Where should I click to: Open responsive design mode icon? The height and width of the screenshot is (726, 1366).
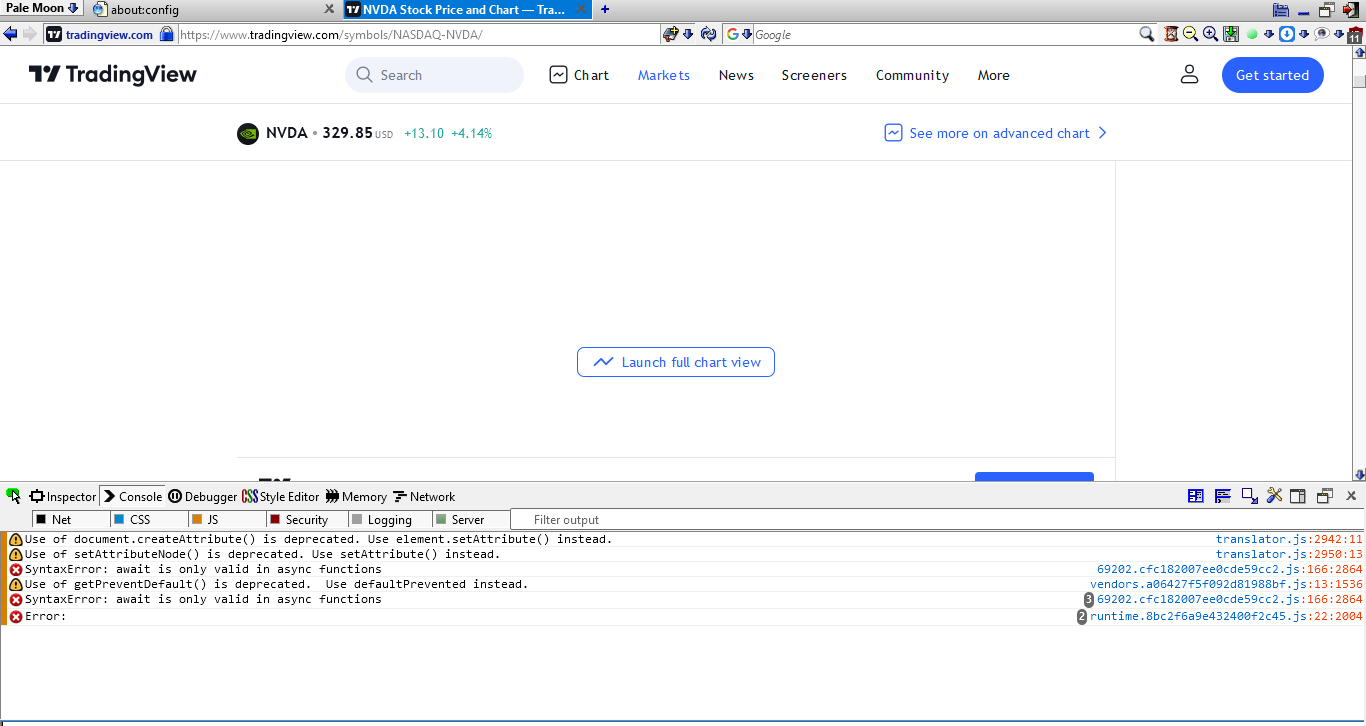(x=1249, y=496)
